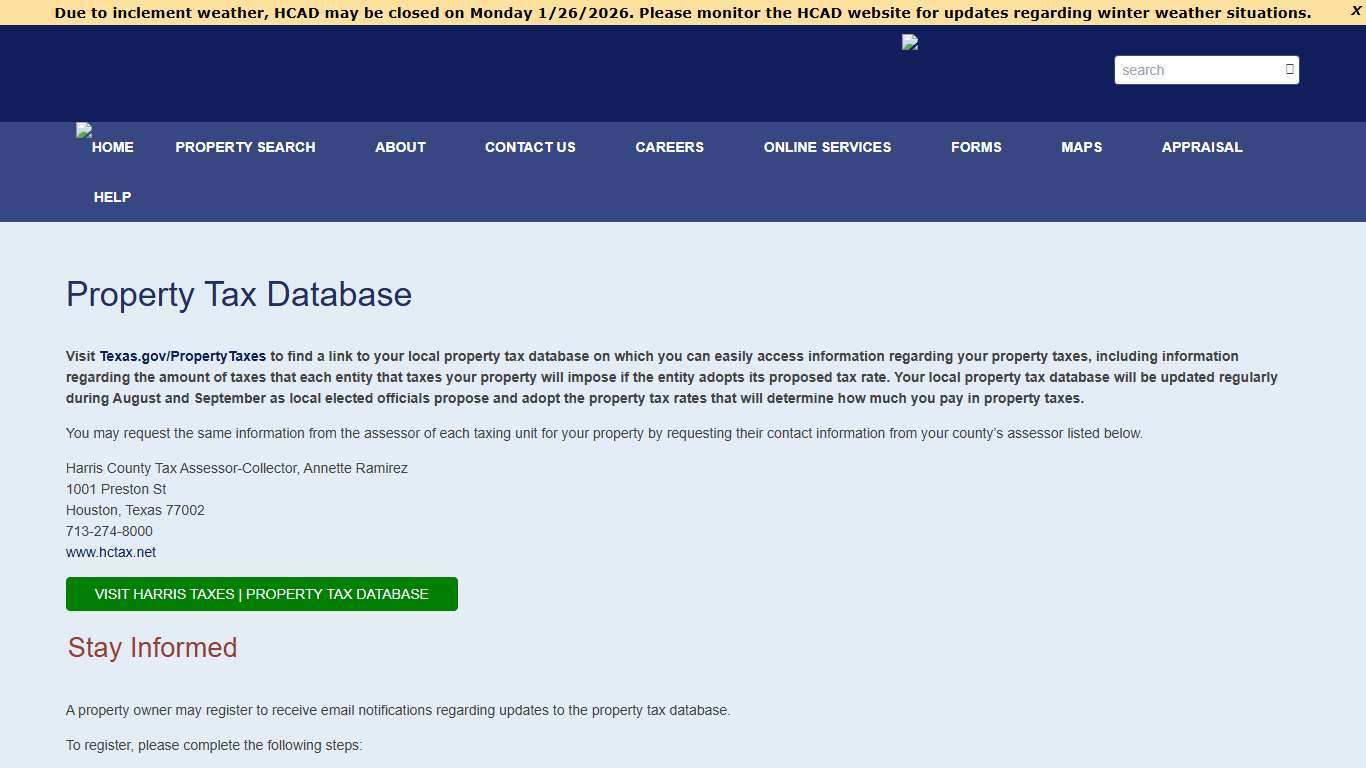Expand the ONLINE SERVICES menu
The height and width of the screenshot is (768, 1366).
coord(827,147)
